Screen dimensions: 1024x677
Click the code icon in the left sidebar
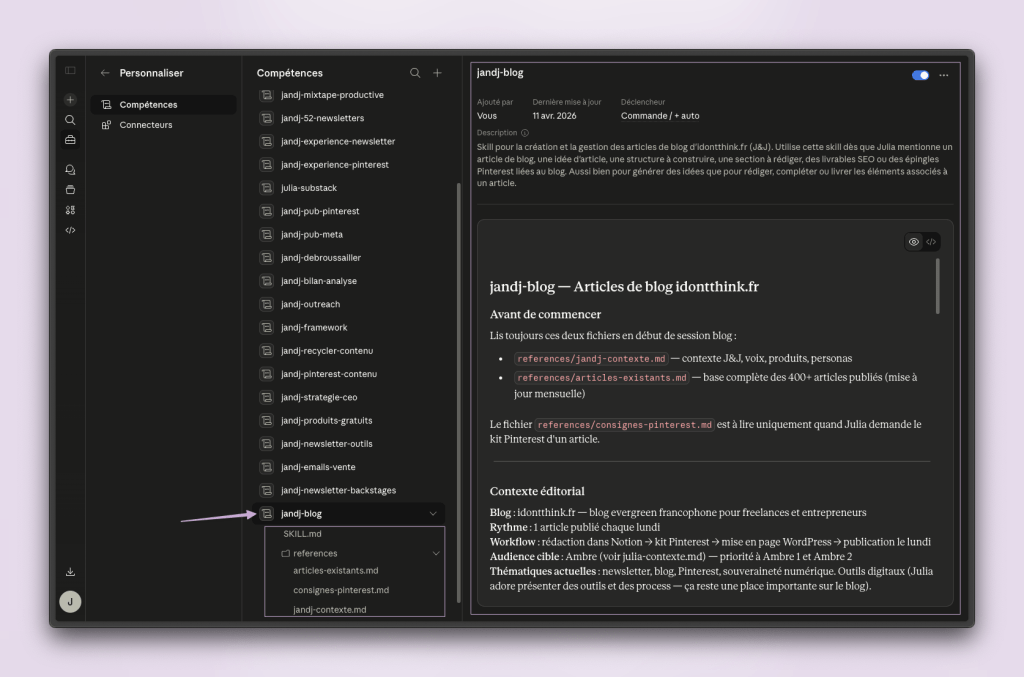70,230
